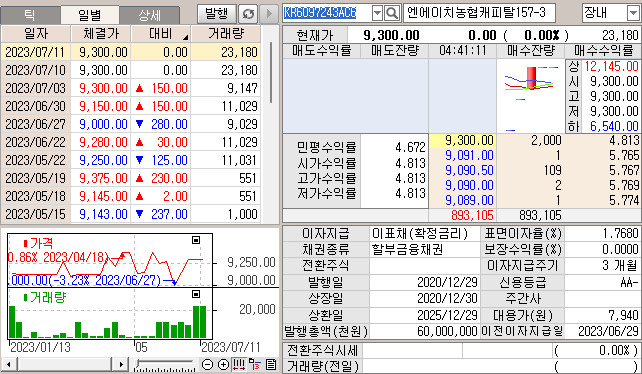Click the 일자 column header
642x374 pixels.
[x=36, y=34]
